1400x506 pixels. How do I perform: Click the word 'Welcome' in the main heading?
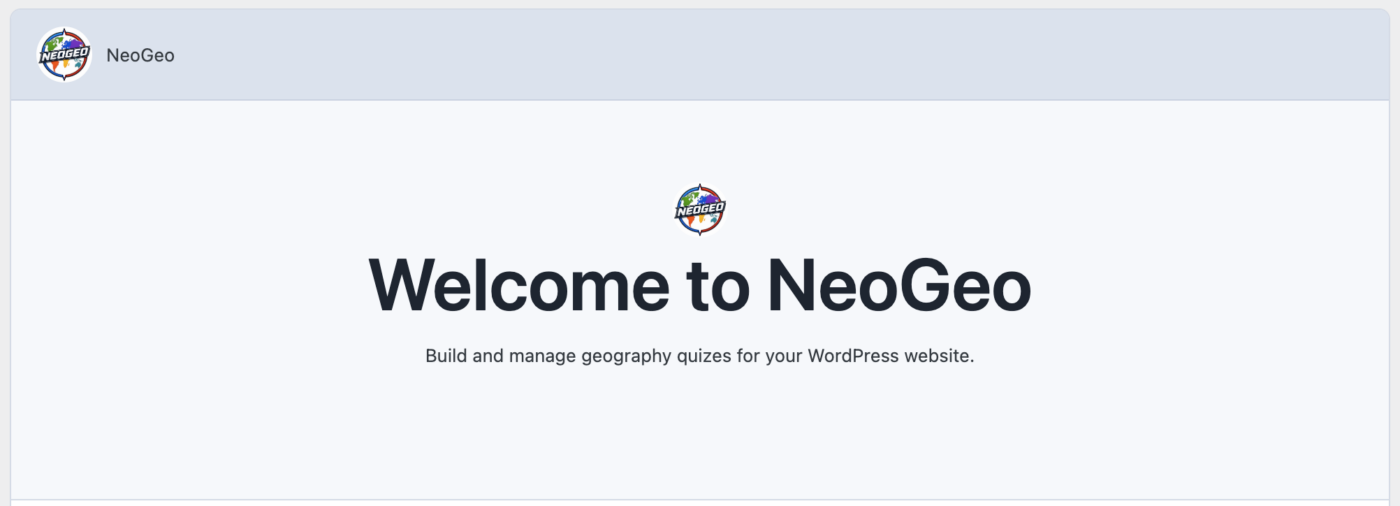(x=519, y=285)
